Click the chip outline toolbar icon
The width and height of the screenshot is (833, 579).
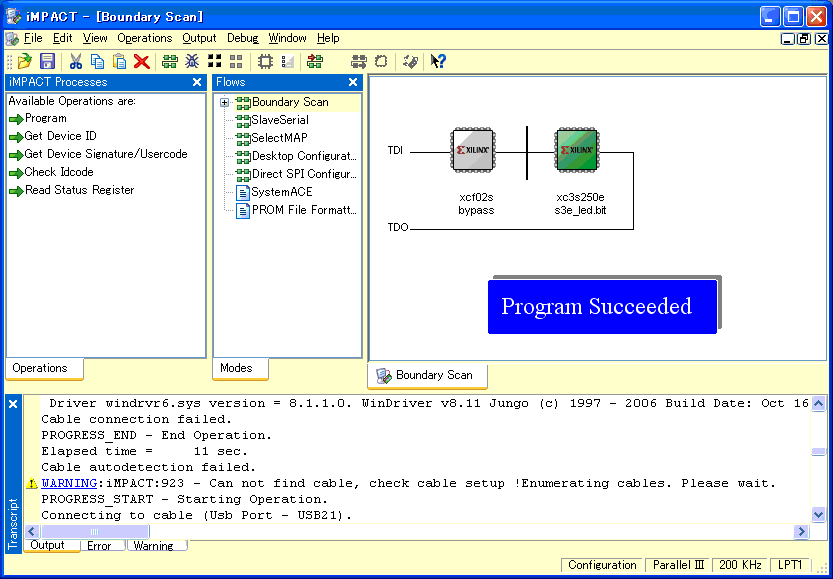pos(265,62)
